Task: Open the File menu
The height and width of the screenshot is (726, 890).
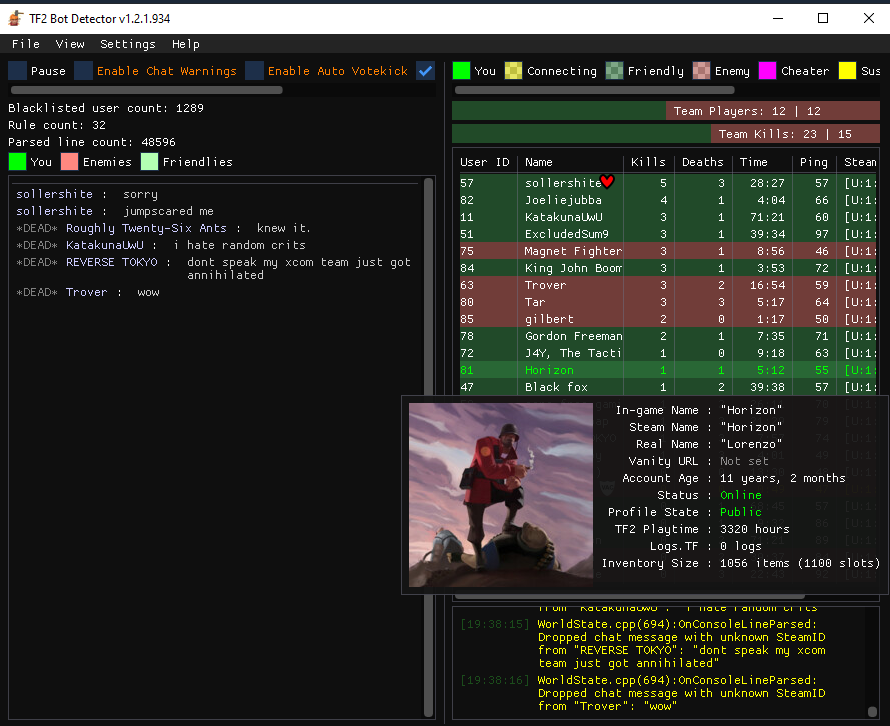Action: (26, 44)
